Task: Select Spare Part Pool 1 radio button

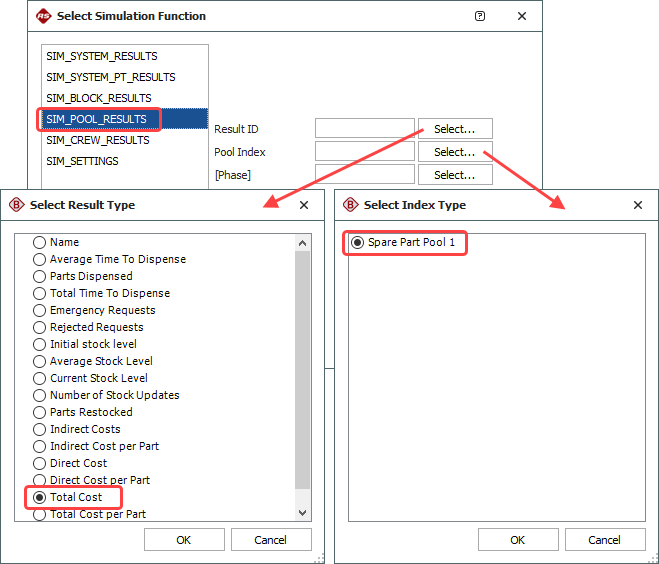Action: pos(357,242)
